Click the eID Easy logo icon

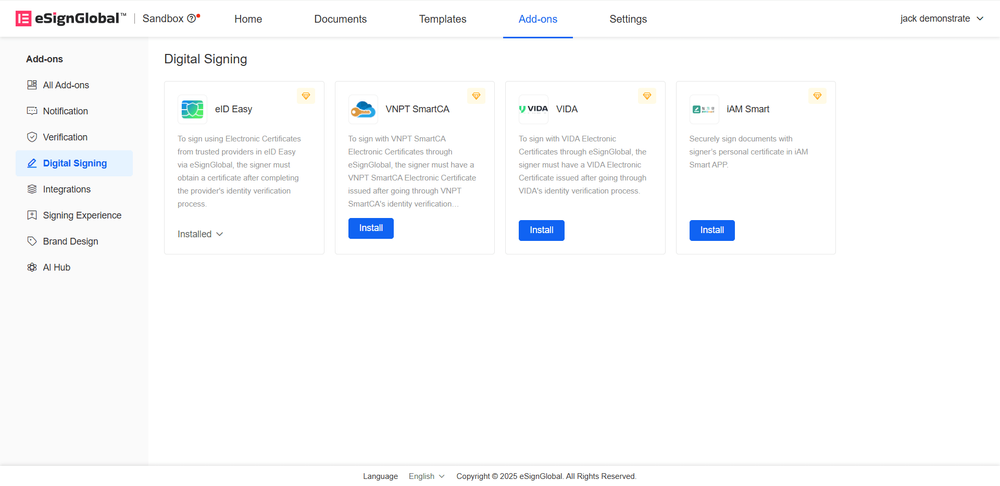[192, 109]
